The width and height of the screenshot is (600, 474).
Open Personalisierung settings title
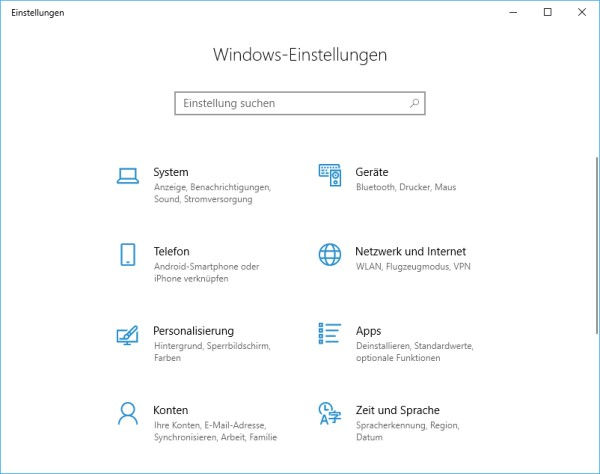coord(194,331)
